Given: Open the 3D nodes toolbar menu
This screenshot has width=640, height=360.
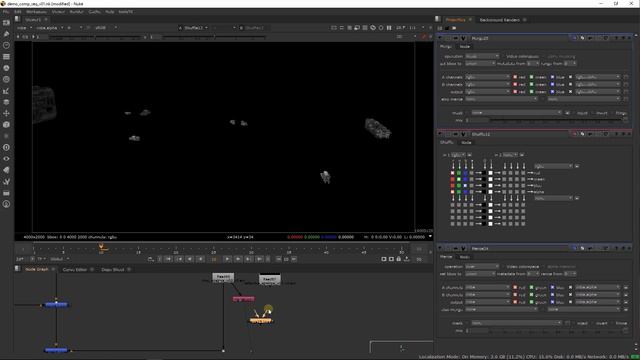Looking at the screenshot, I should (6, 125).
